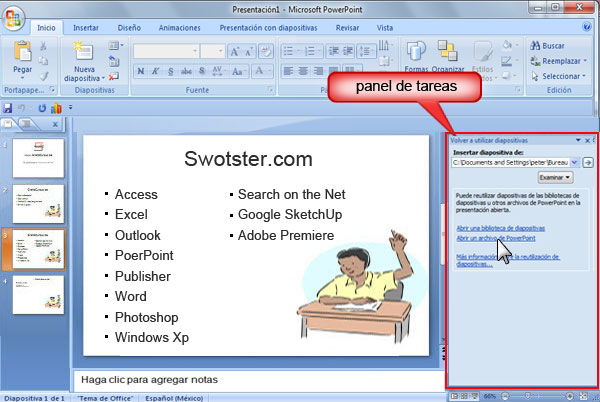Open Customize Quick Access Toolbar dropdown
The image size is (600, 402).
coord(70,108)
